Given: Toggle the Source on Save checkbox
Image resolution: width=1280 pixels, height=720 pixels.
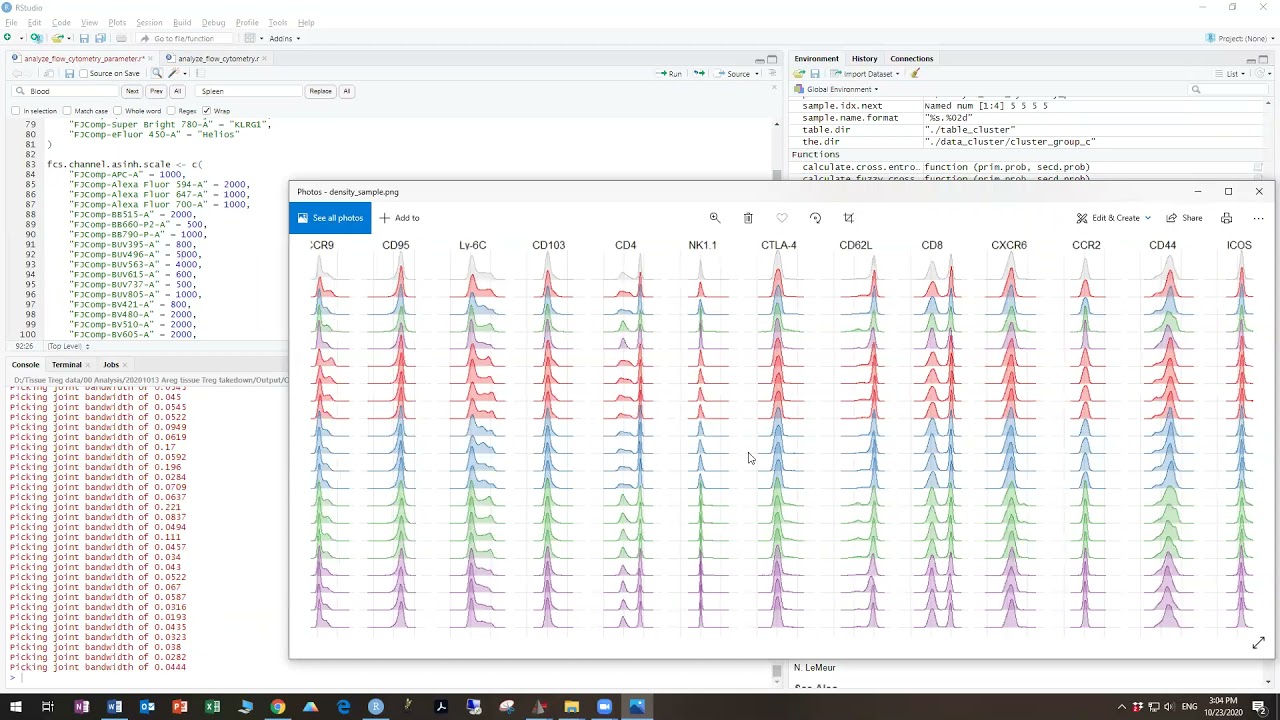Looking at the screenshot, I should point(85,73).
